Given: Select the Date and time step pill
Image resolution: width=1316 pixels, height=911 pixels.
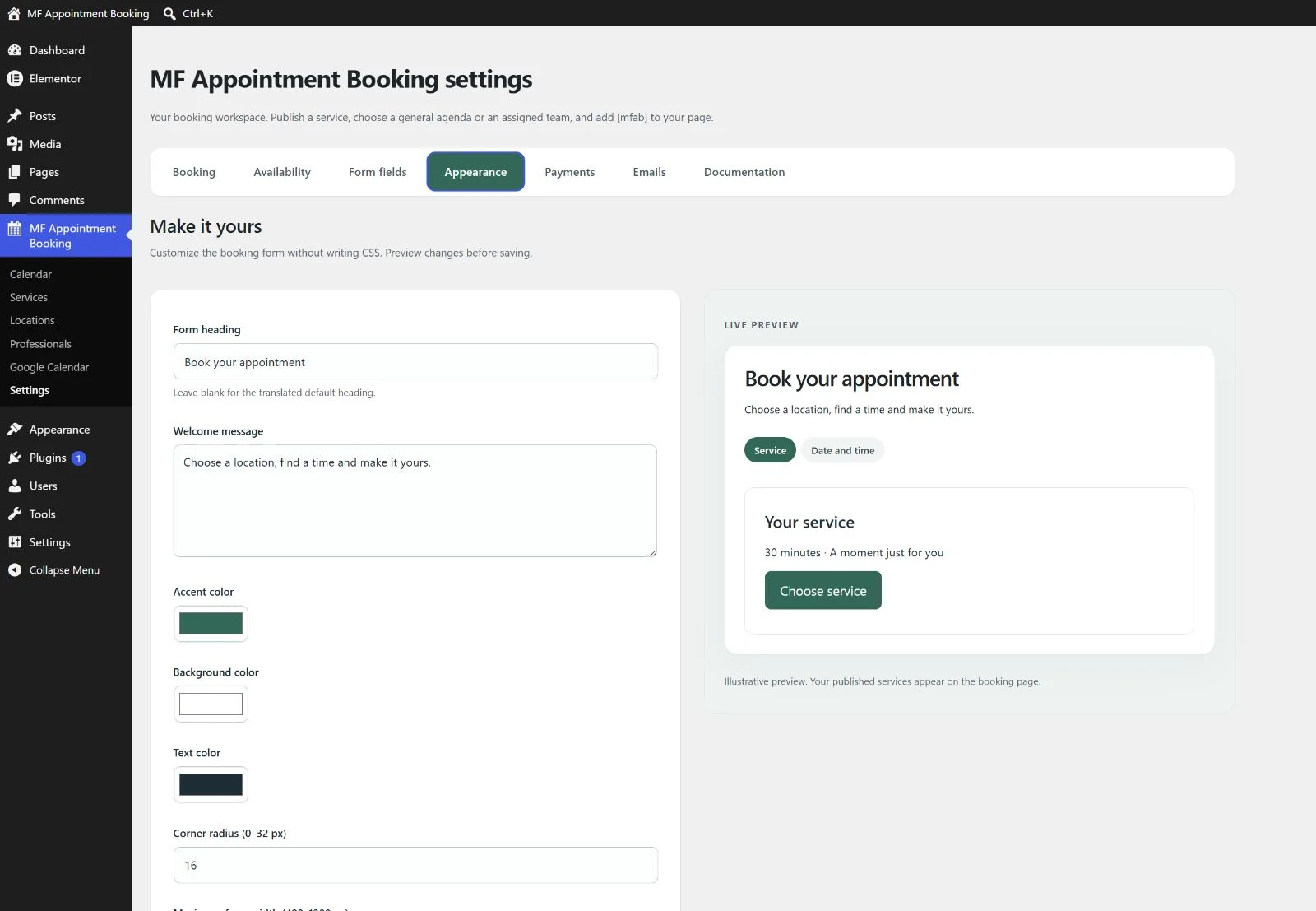Looking at the screenshot, I should pos(842,450).
